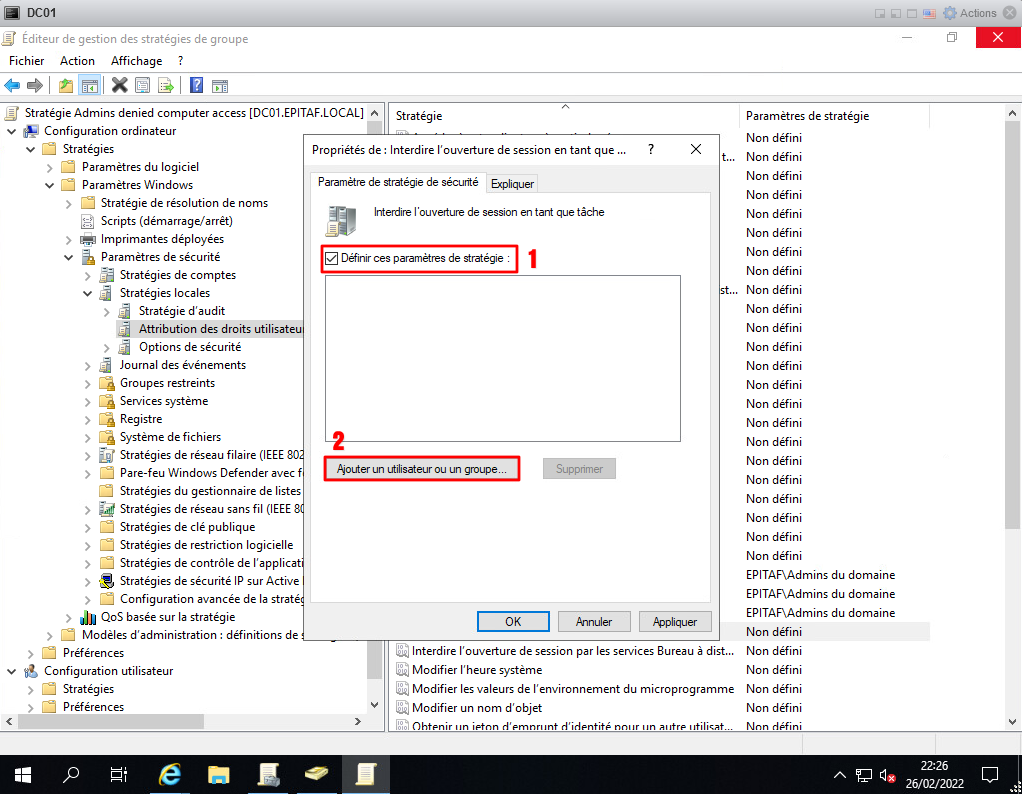
Task: Open the Affichage menu
Action: tap(136, 61)
